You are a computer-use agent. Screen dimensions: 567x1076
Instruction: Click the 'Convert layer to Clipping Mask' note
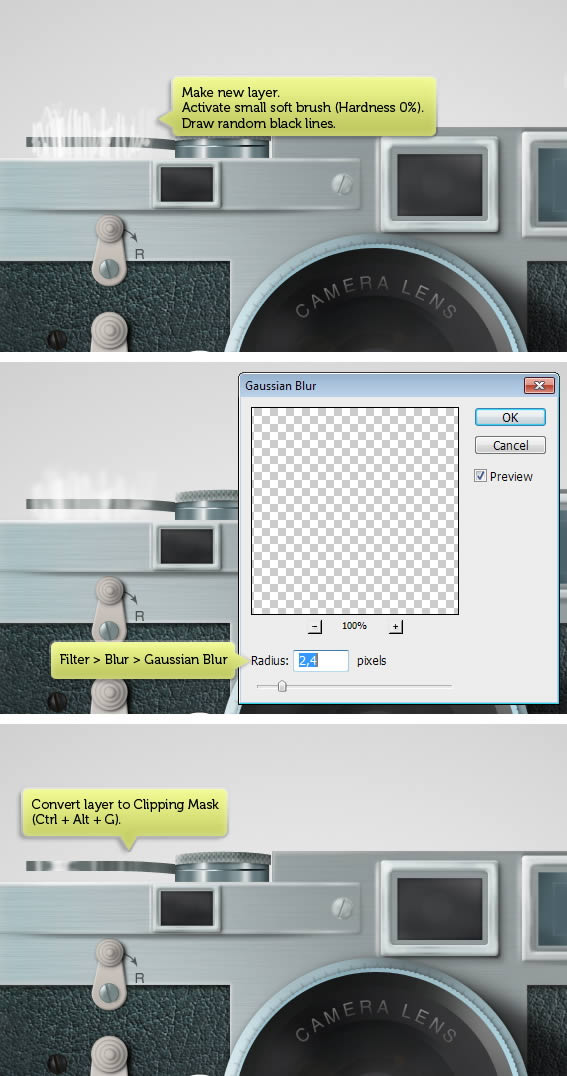click(x=125, y=811)
